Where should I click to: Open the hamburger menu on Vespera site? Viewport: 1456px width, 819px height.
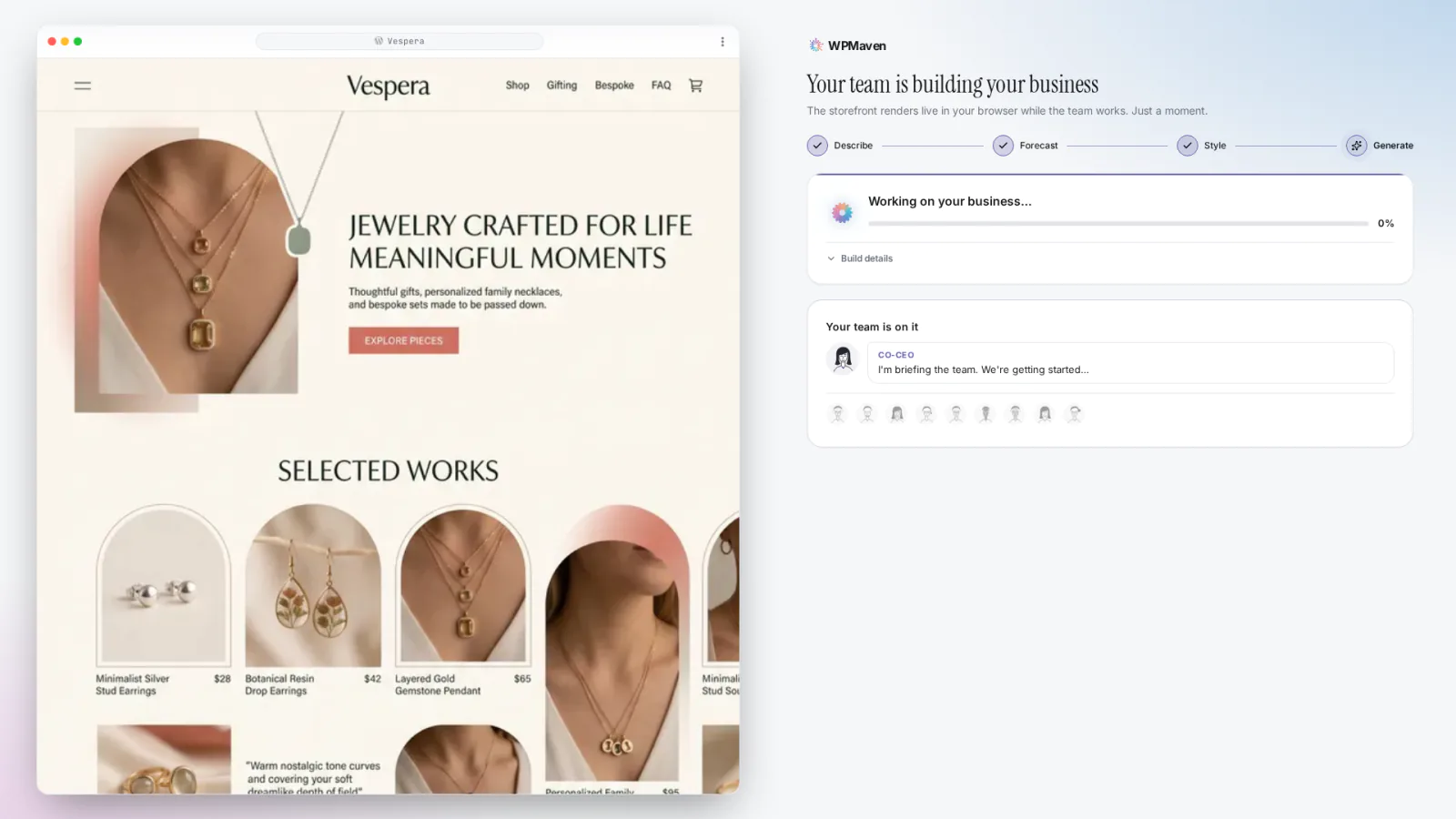tap(83, 86)
